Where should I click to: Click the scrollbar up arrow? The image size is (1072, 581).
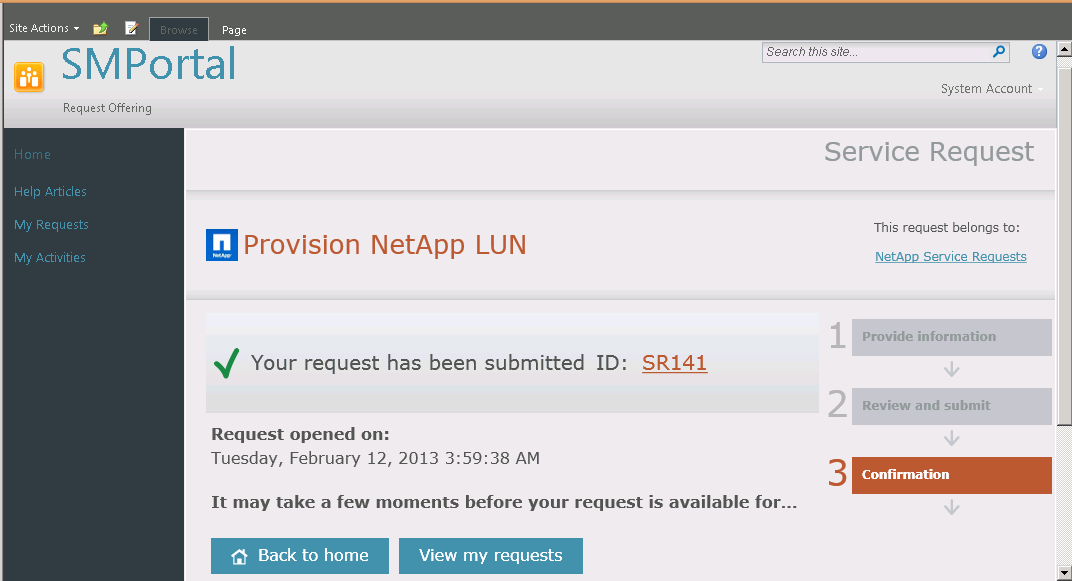click(x=1064, y=49)
